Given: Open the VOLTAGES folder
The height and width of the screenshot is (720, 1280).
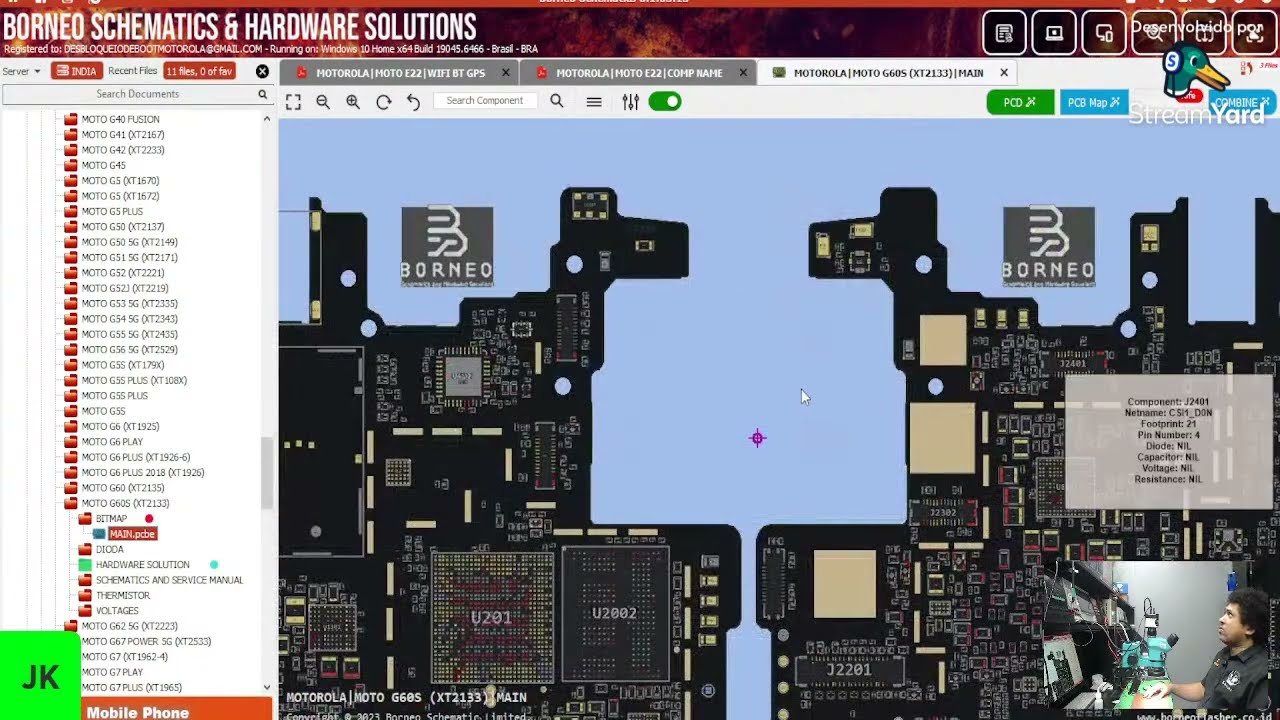Looking at the screenshot, I should tap(117, 611).
